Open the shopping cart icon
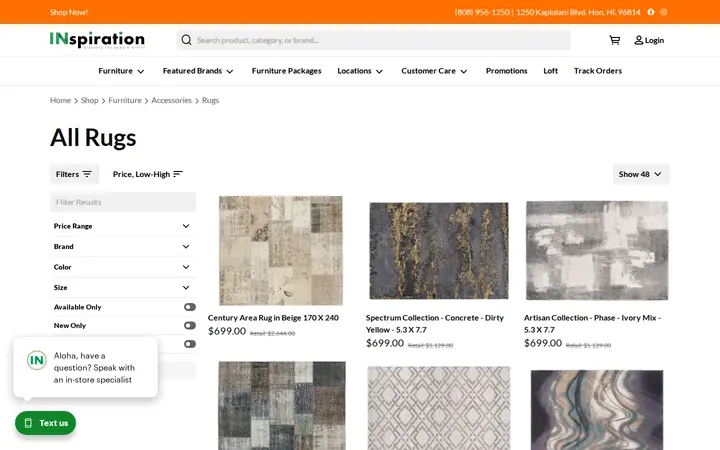This screenshot has height=450, width=720. click(x=614, y=40)
